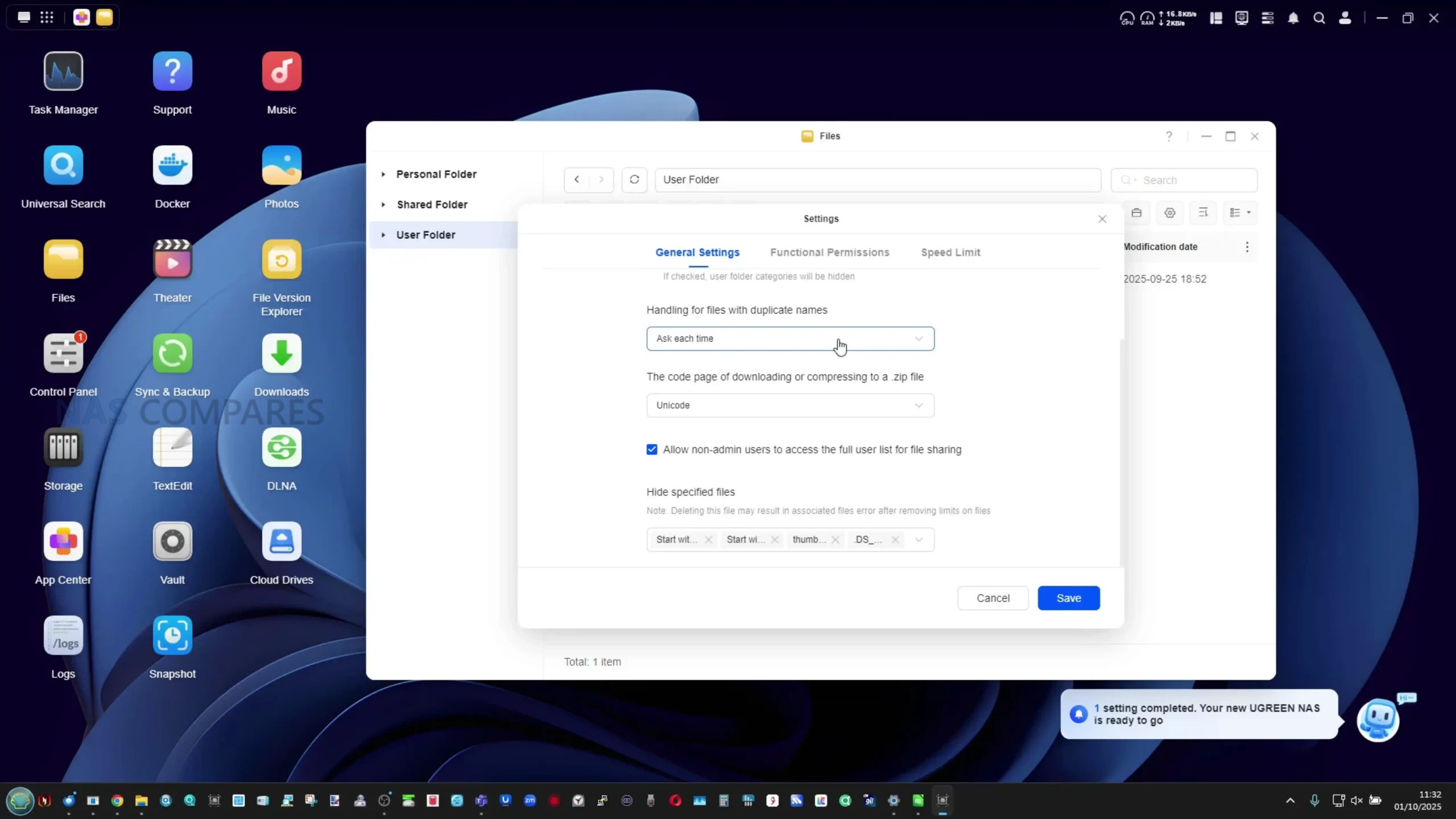Switch to the Speed Limit tab
Screen dimensions: 1456x819
click(x=950, y=253)
